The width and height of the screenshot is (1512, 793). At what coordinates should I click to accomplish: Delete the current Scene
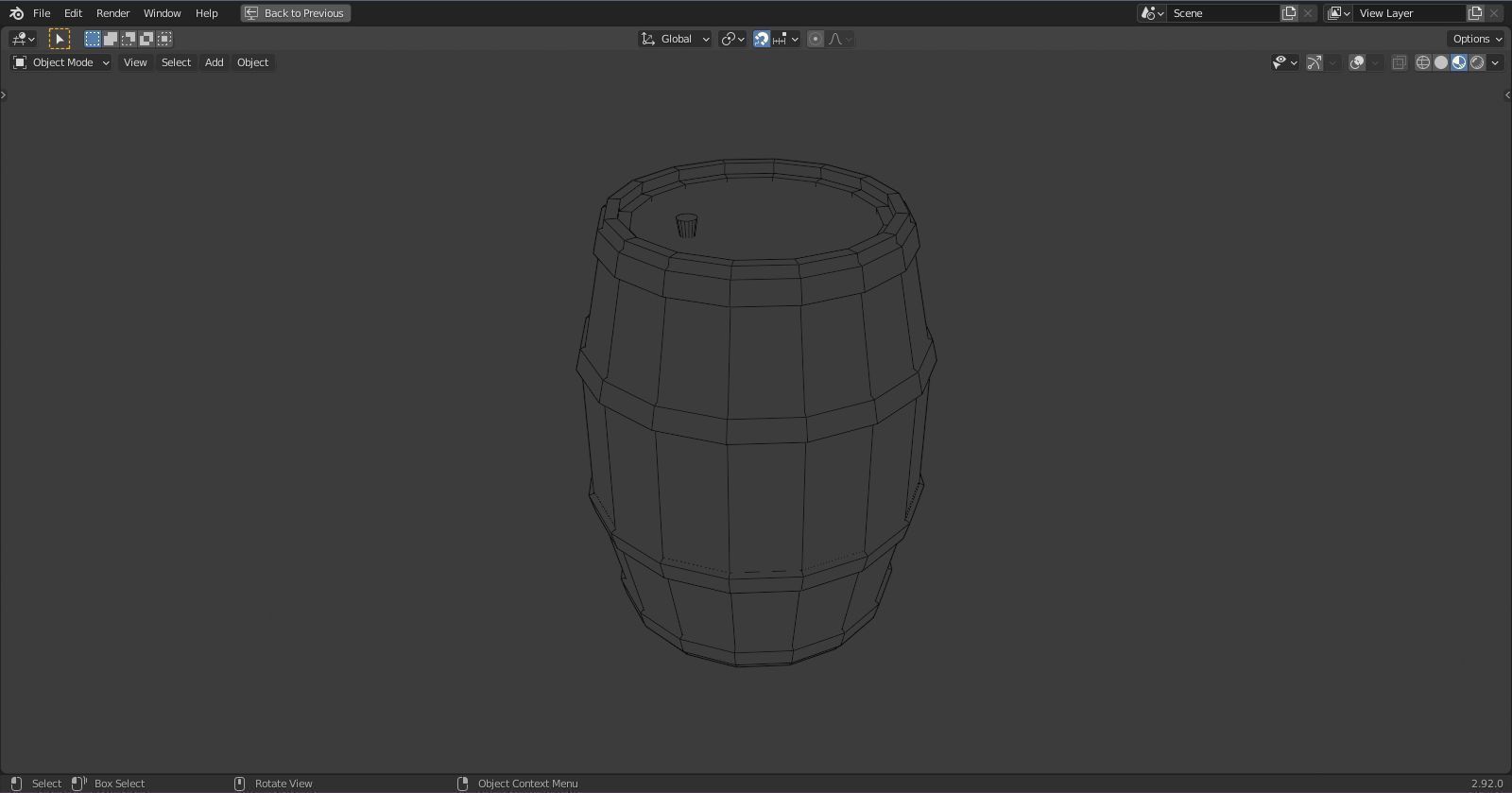(1308, 13)
